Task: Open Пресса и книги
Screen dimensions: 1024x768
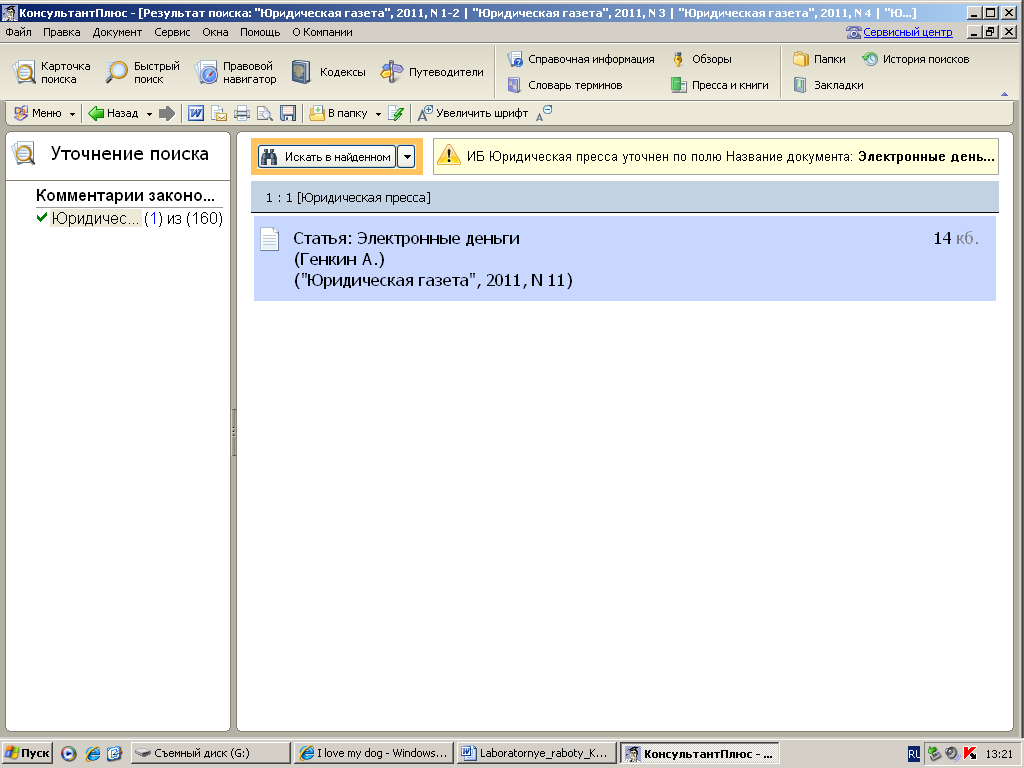Action: 720,85
